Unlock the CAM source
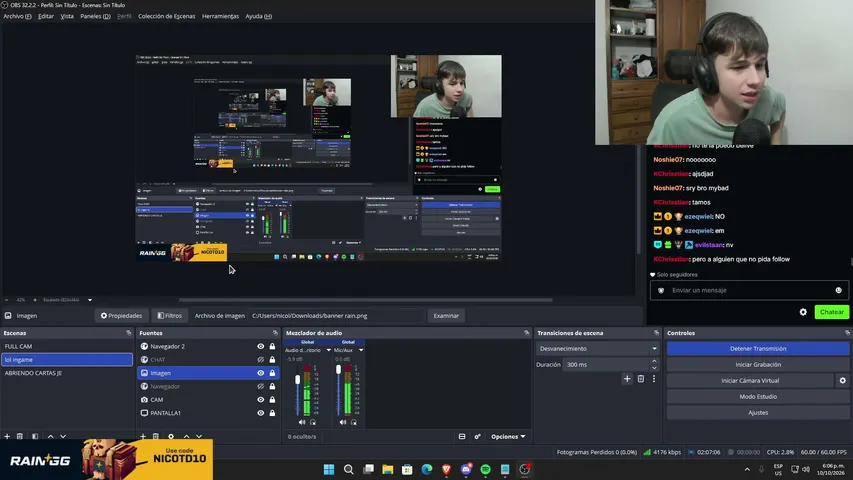The width and height of the screenshot is (853, 480). (x=273, y=399)
